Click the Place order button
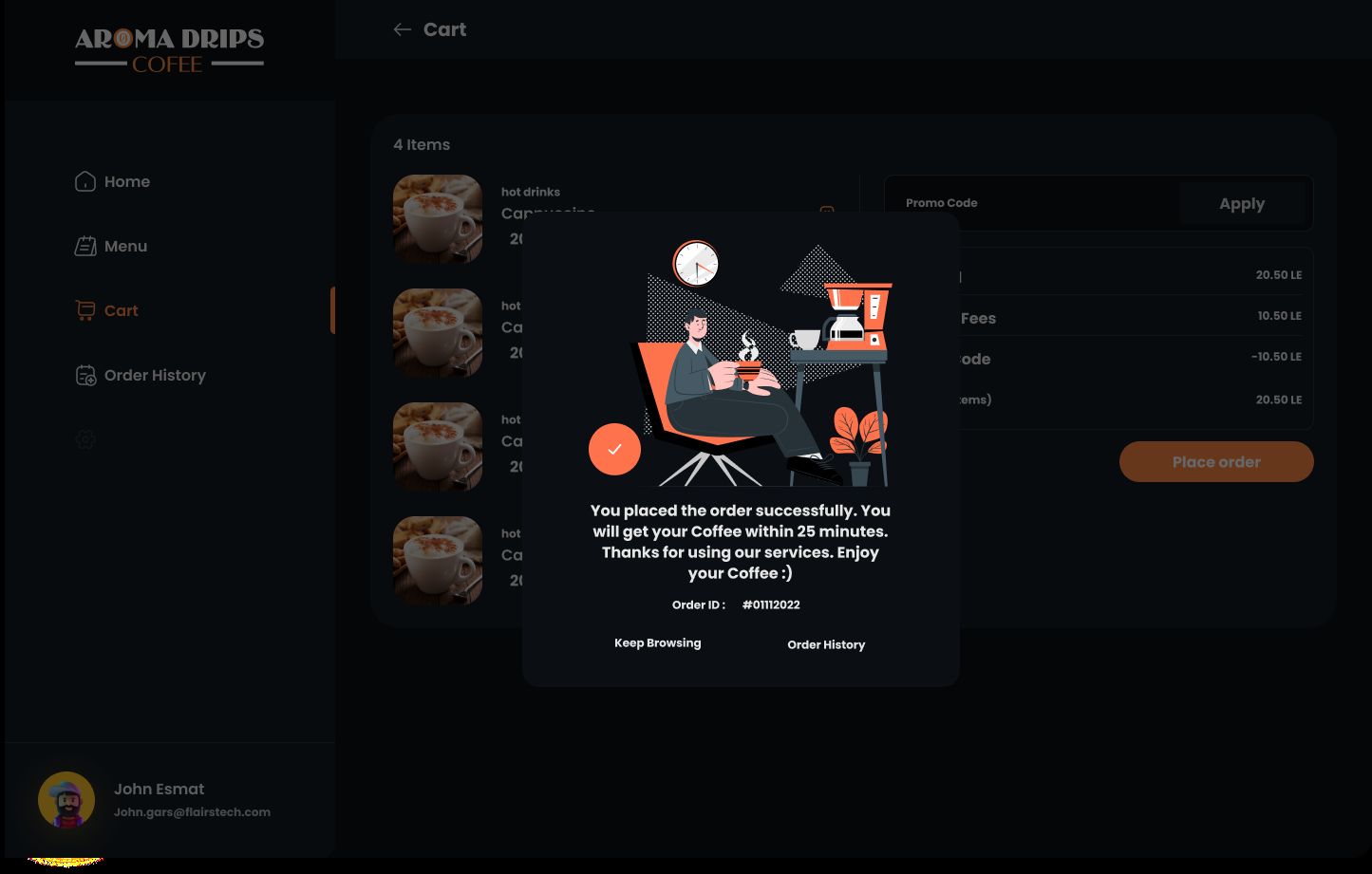Image resolution: width=1372 pixels, height=874 pixels. point(1216,462)
